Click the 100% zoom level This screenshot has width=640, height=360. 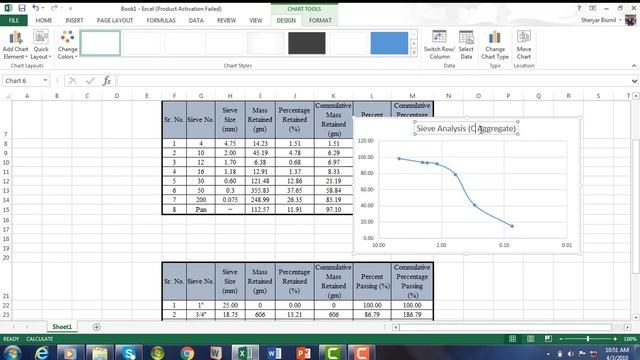pos(630,339)
